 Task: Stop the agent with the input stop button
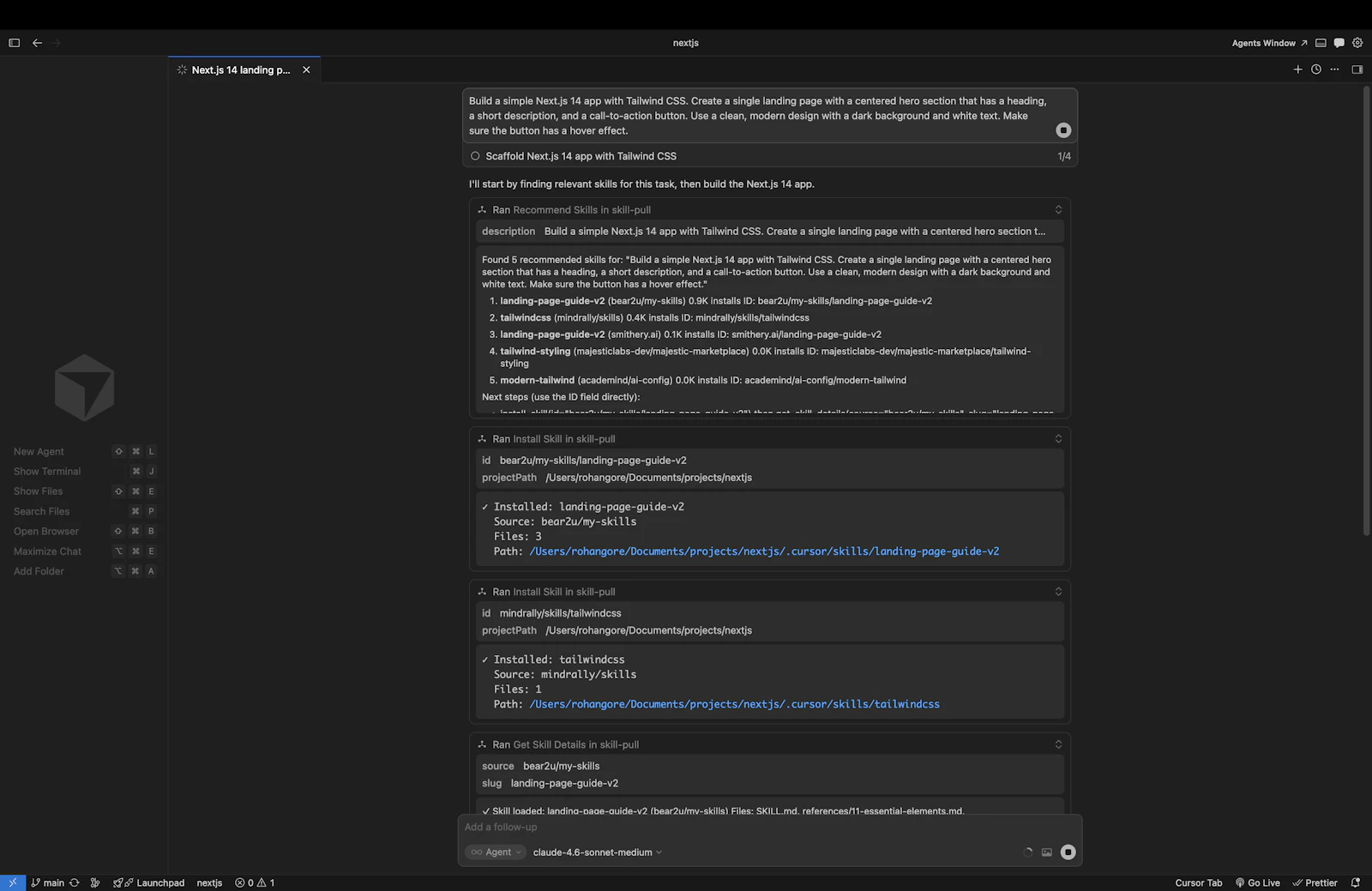click(x=1068, y=852)
